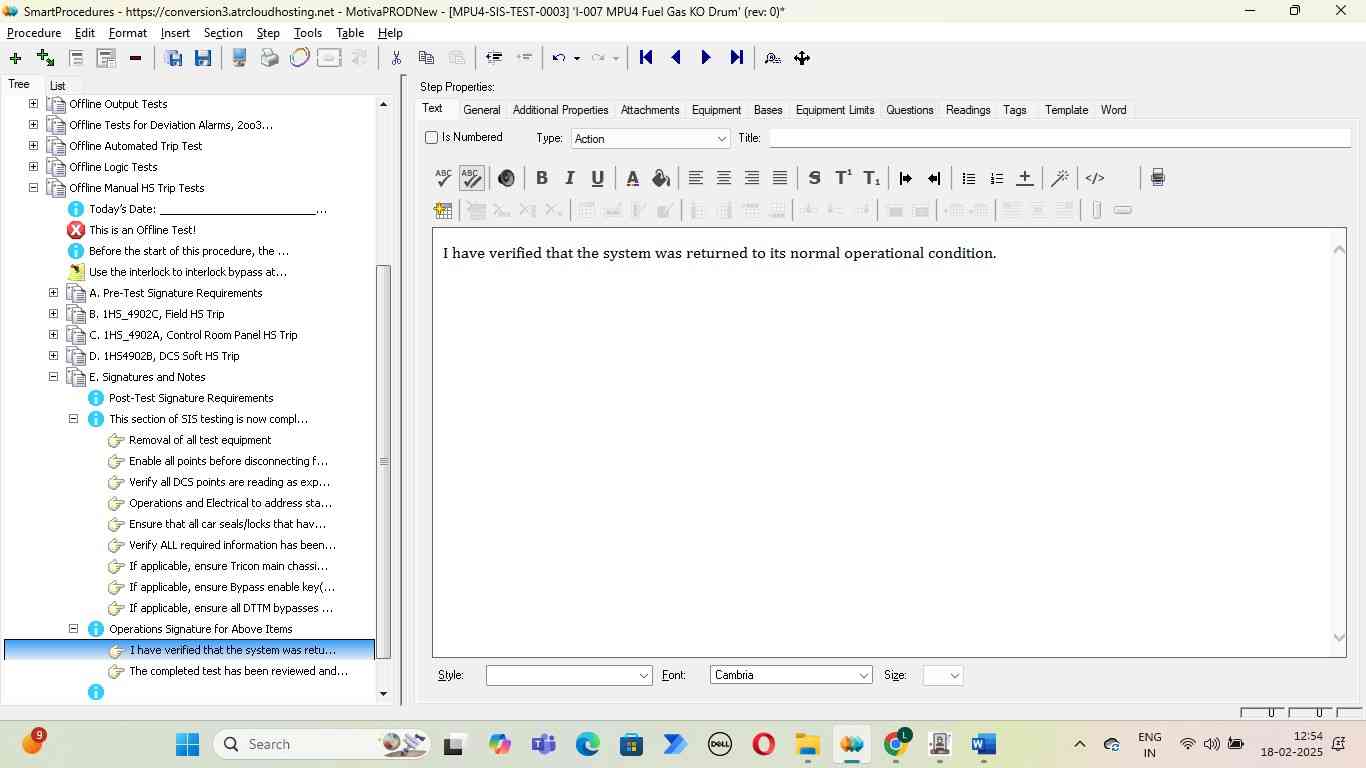Viewport: 1366px width, 768px height.
Task: Apply superscript formatting icon
Action: (x=843, y=178)
